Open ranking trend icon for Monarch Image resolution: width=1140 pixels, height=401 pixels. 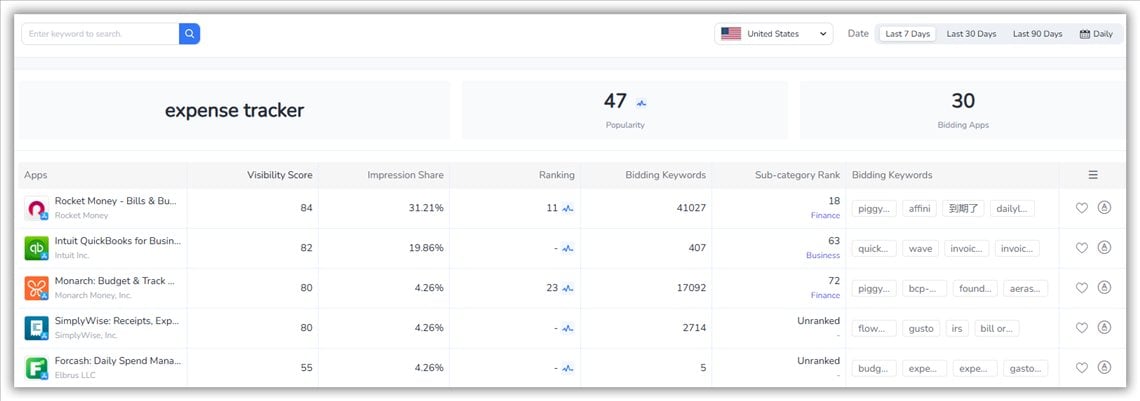tap(568, 288)
